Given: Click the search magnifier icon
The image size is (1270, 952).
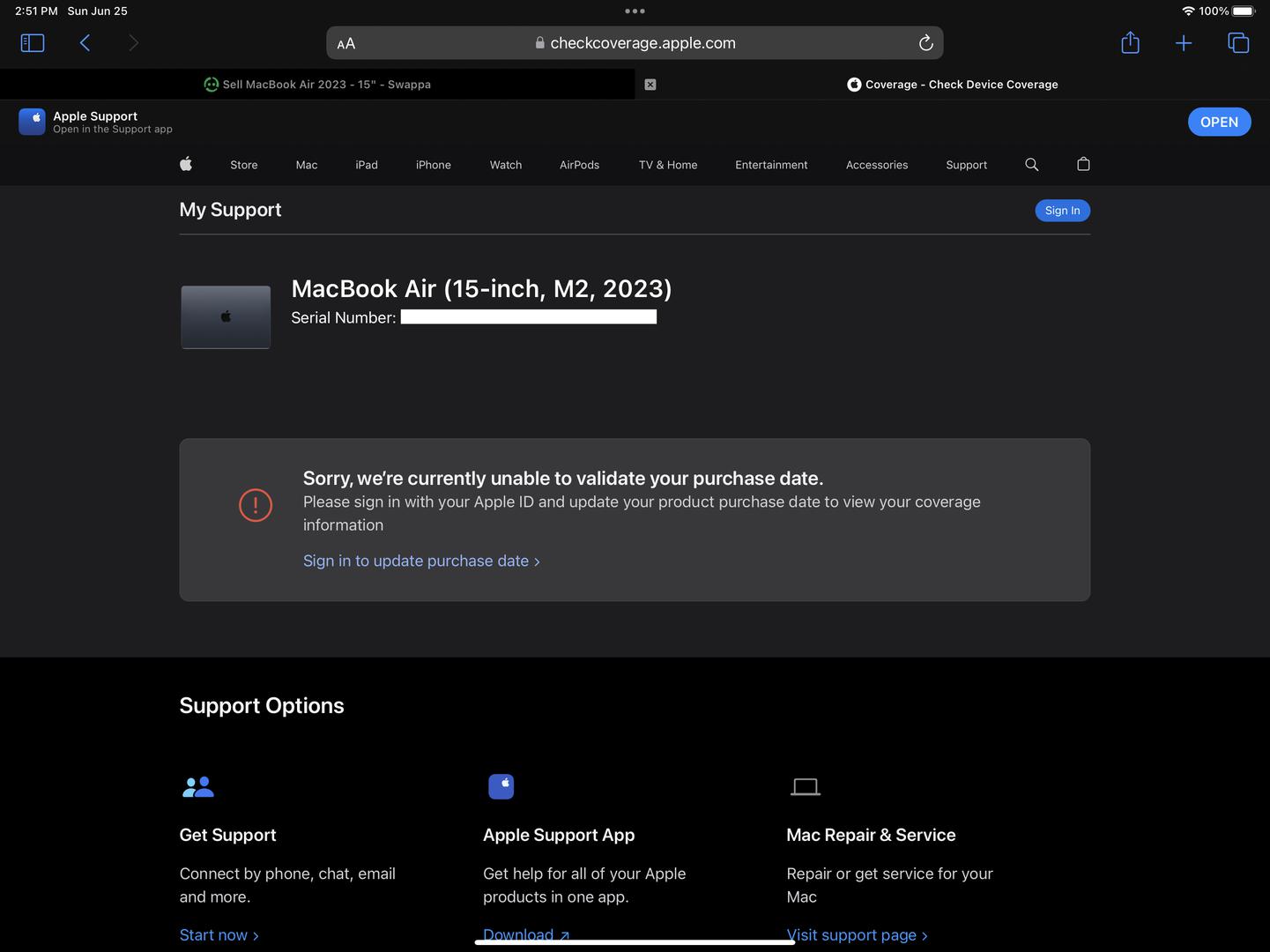Looking at the screenshot, I should 1032,164.
